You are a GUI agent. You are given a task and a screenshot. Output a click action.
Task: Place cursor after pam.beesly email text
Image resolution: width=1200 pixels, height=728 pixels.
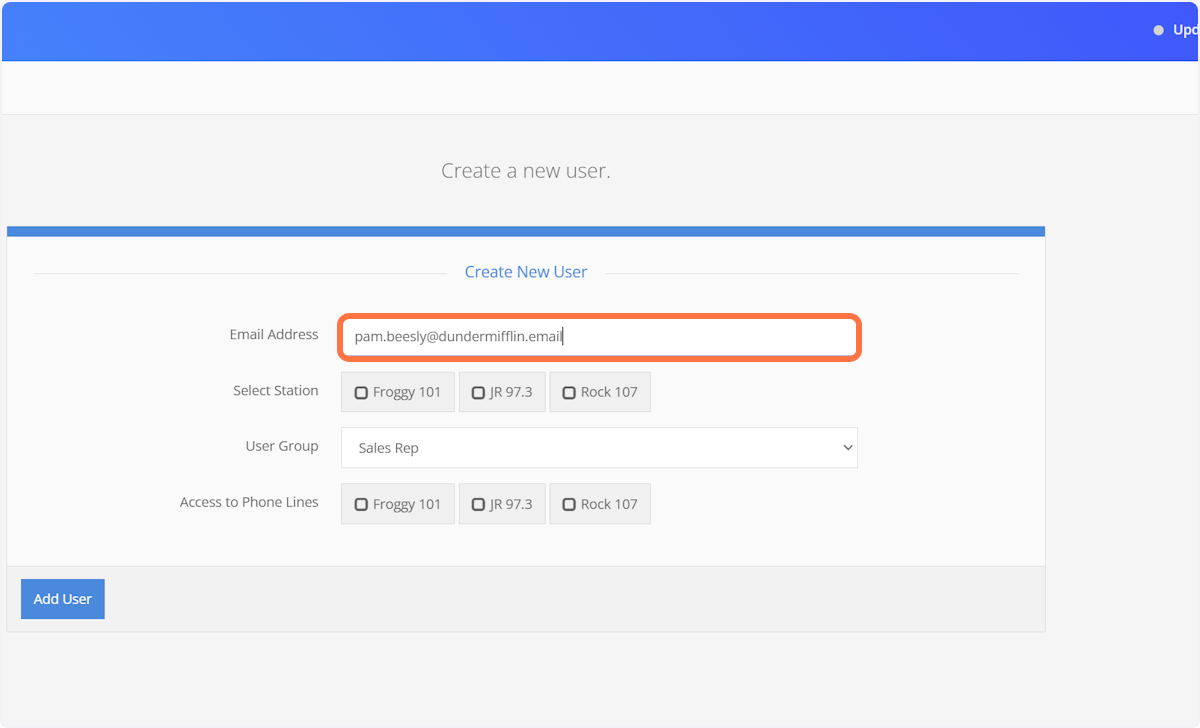563,336
